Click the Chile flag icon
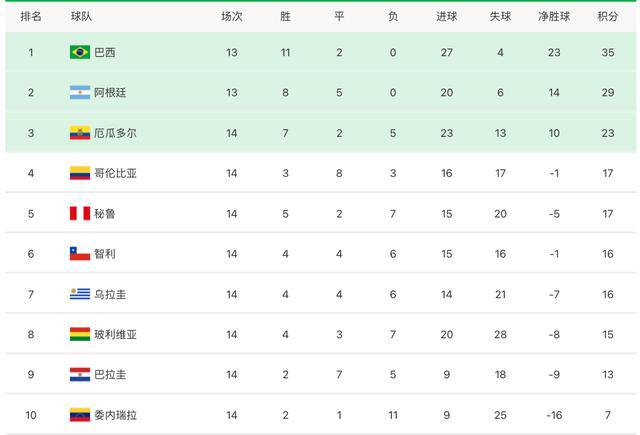This screenshot has height=435, width=640. (80, 254)
